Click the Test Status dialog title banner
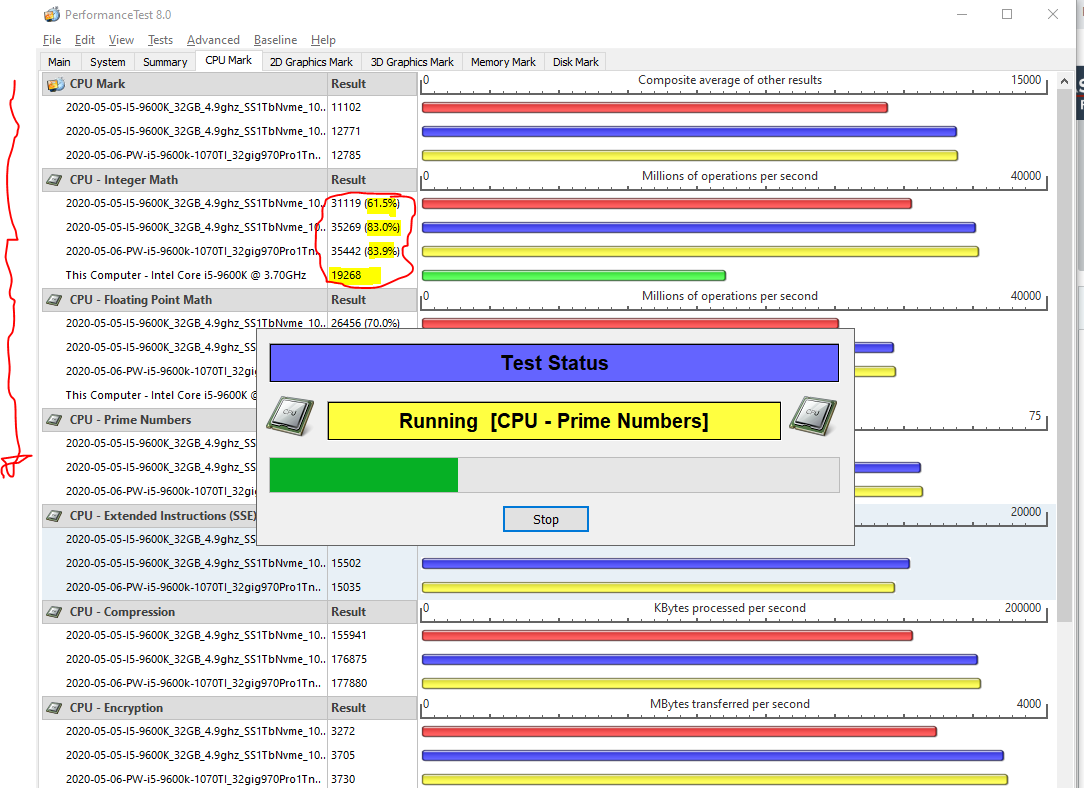The width and height of the screenshot is (1084, 788). 554,363
